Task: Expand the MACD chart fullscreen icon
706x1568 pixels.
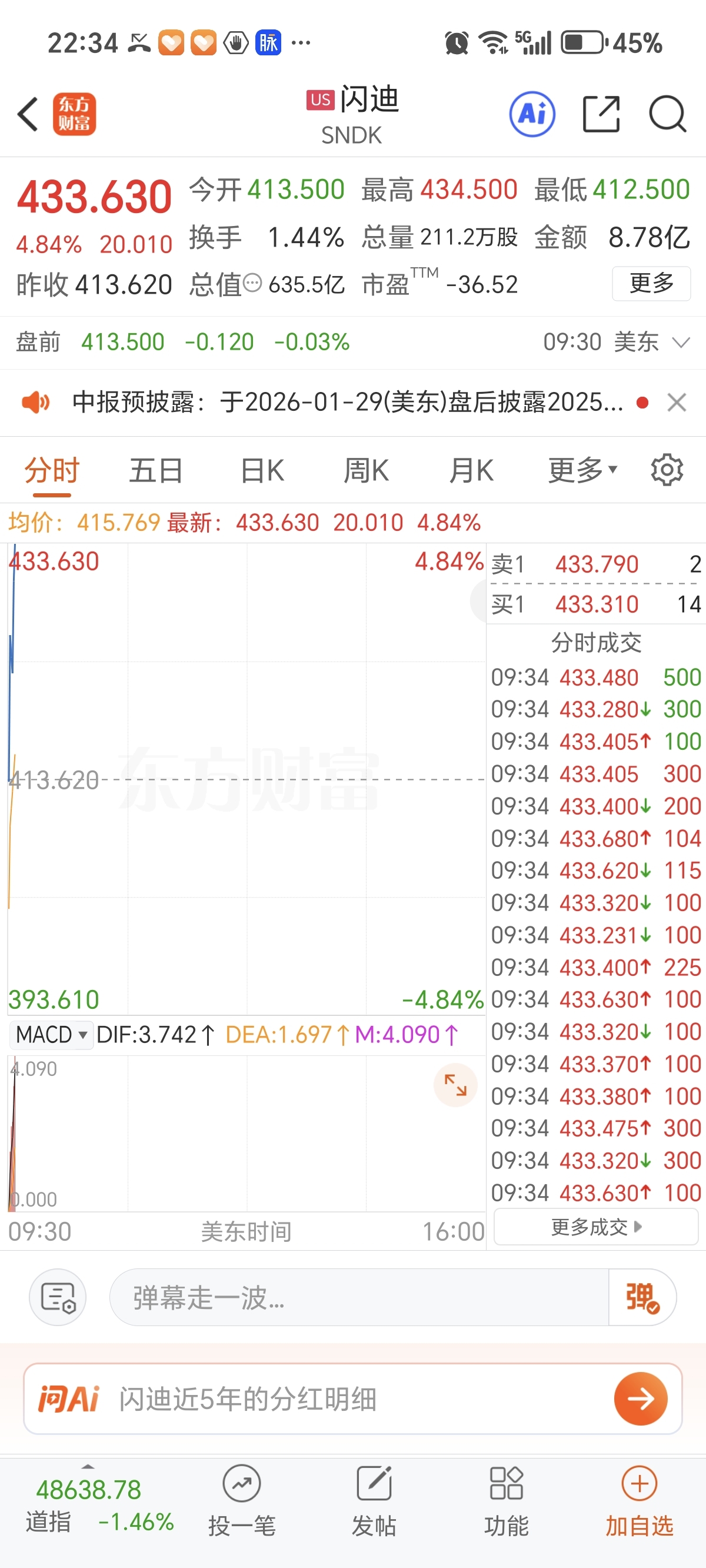Action: click(455, 1085)
